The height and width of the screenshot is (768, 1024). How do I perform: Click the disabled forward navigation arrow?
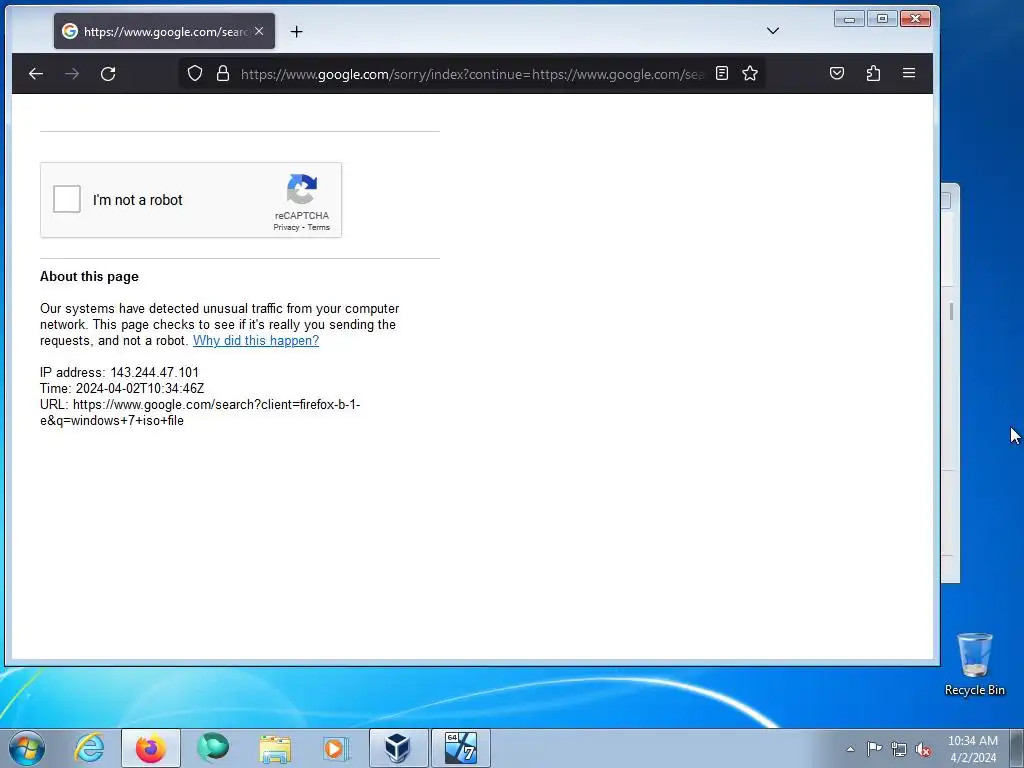(72, 74)
